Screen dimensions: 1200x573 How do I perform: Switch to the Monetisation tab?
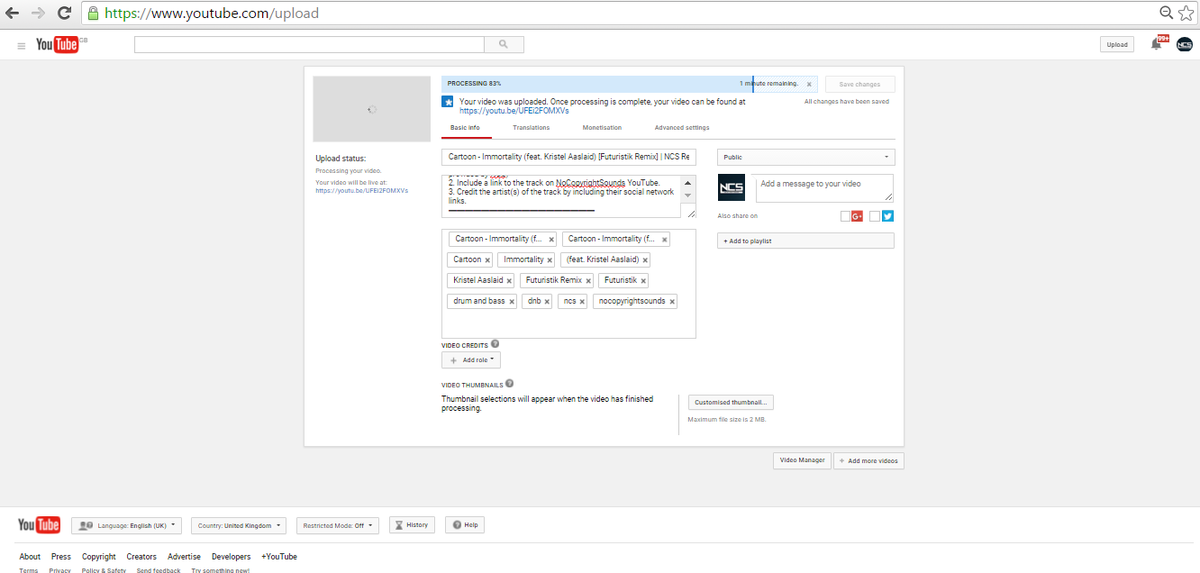point(602,128)
